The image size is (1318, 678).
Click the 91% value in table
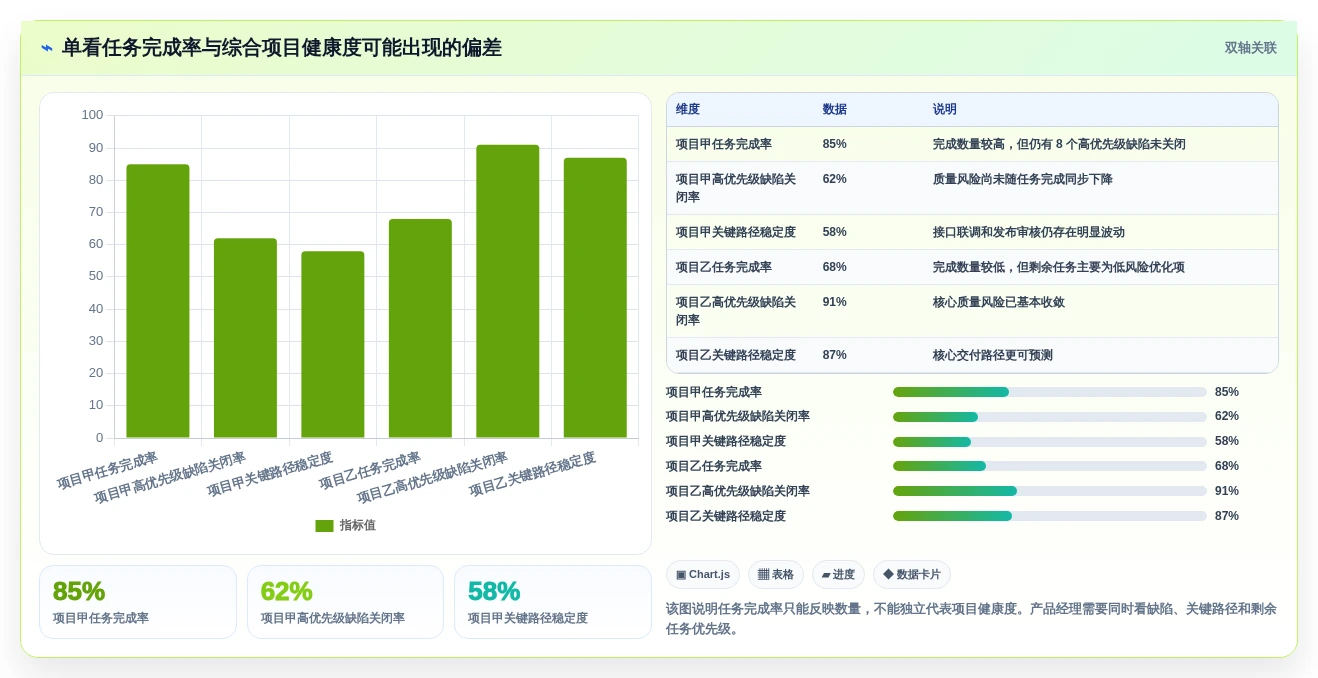click(x=834, y=302)
